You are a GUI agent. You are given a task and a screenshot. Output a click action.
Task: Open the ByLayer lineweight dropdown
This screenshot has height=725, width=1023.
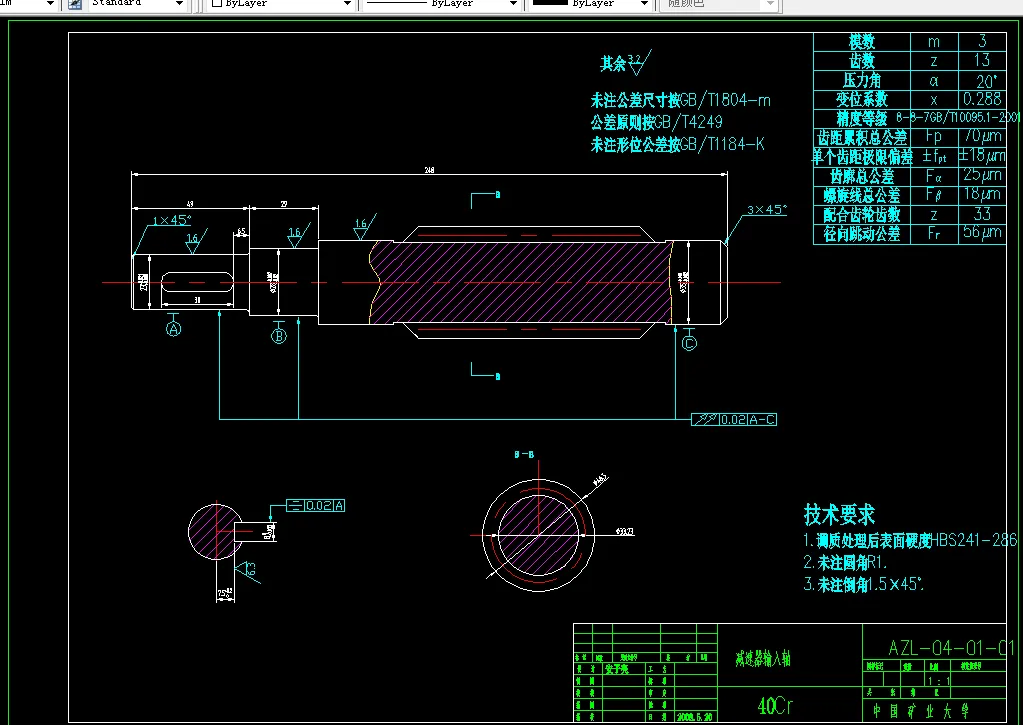[x=644, y=4]
